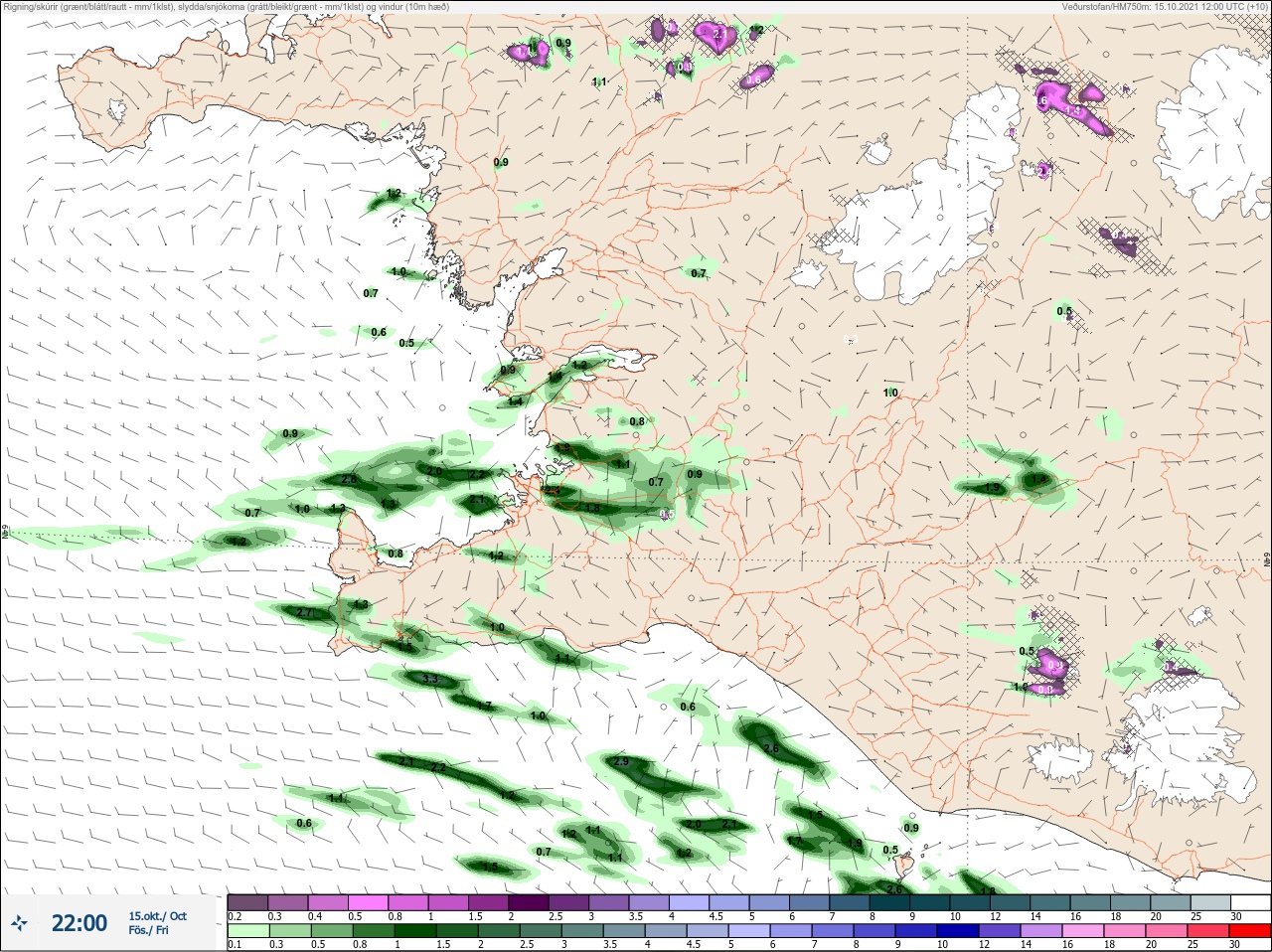Click the '15.okt./ Oct' date text
Viewport: 1272px width, 952px height.
point(157,916)
